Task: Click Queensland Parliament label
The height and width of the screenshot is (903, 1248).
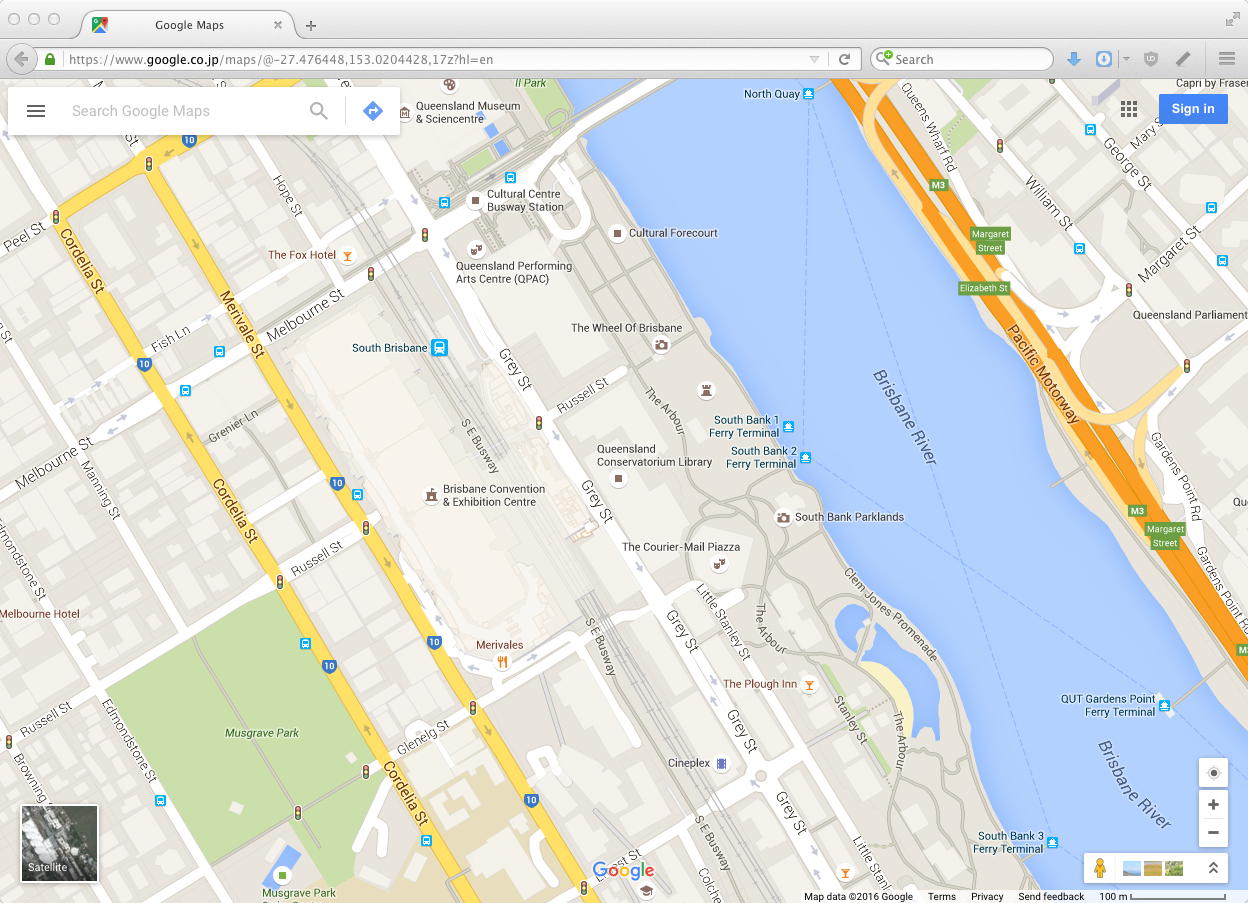Action: pyautogui.click(x=1190, y=315)
